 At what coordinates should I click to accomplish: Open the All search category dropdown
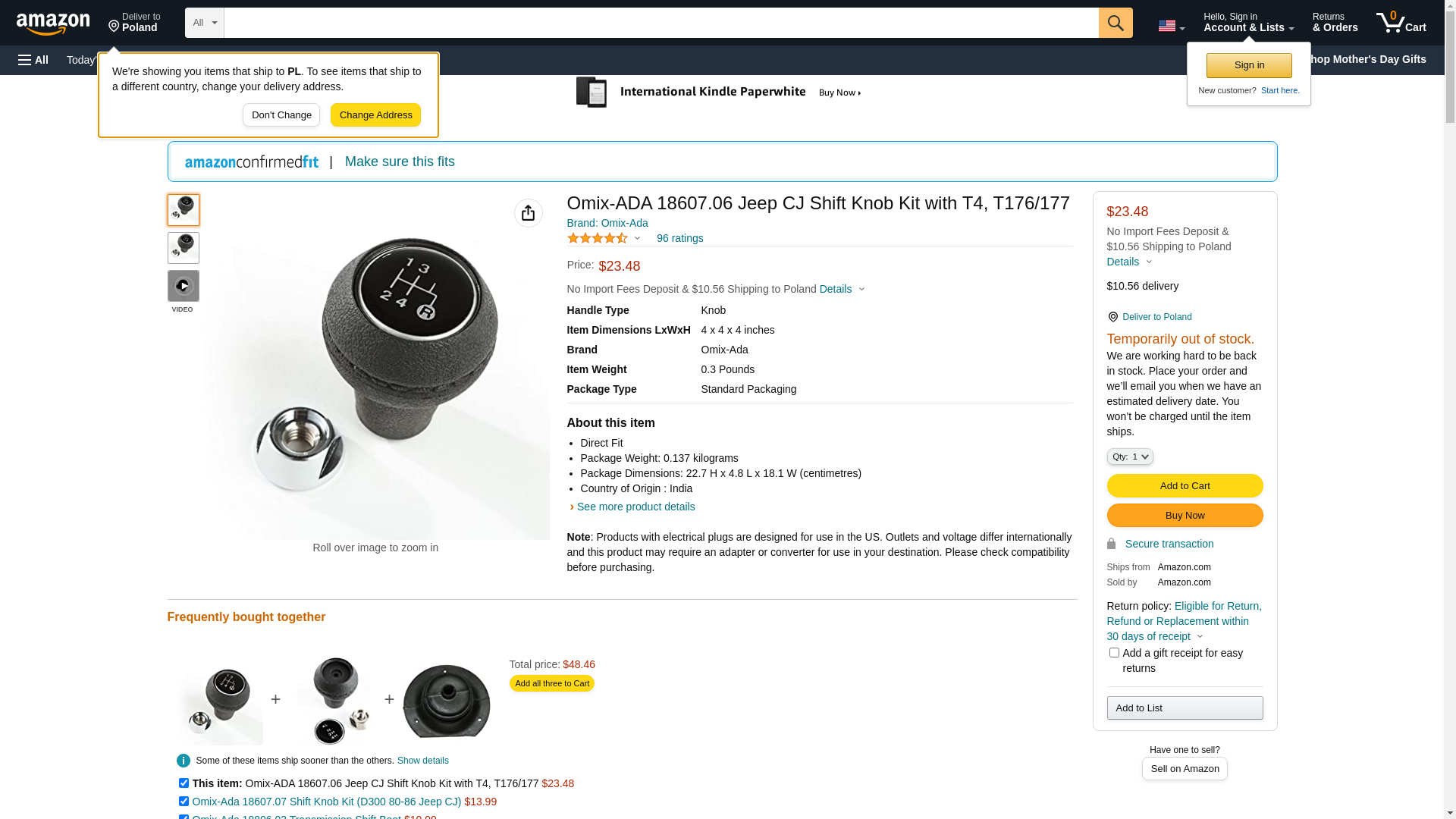tap(205, 23)
